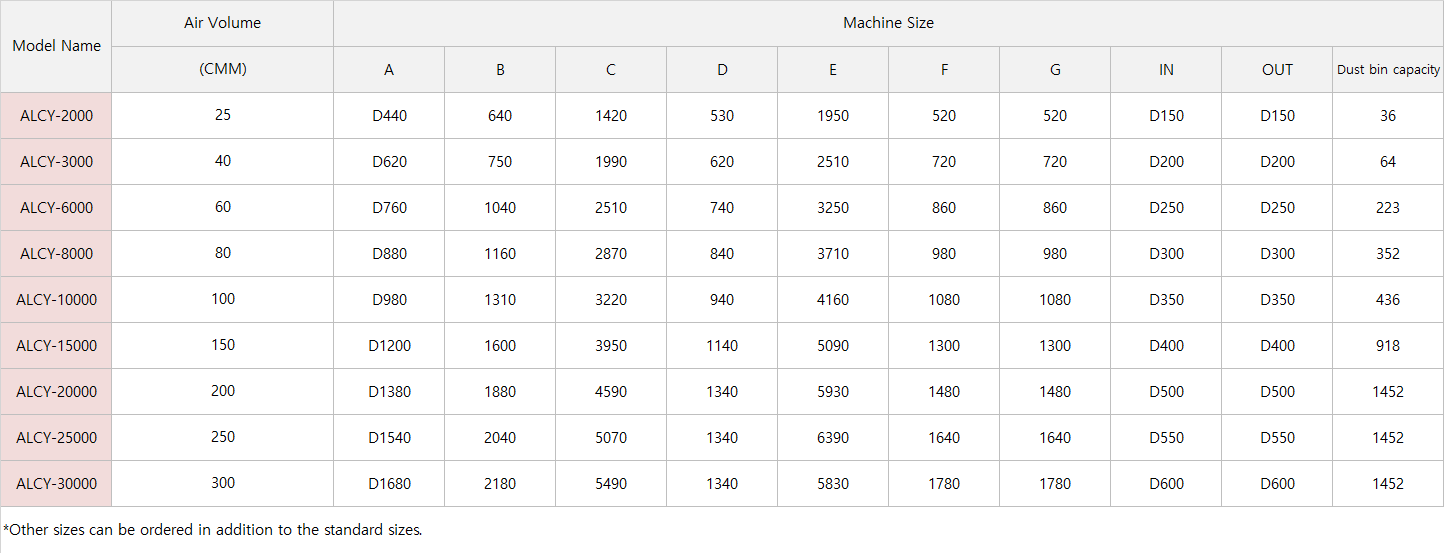Click the IN column header
1444x553 pixels.
(x=1166, y=70)
